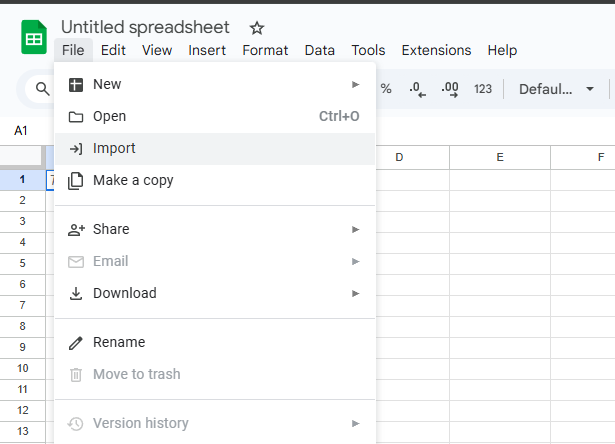Image resolution: width=615 pixels, height=444 pixels.
Task: Choose Open from the File menu
Action: pos(110,116)
